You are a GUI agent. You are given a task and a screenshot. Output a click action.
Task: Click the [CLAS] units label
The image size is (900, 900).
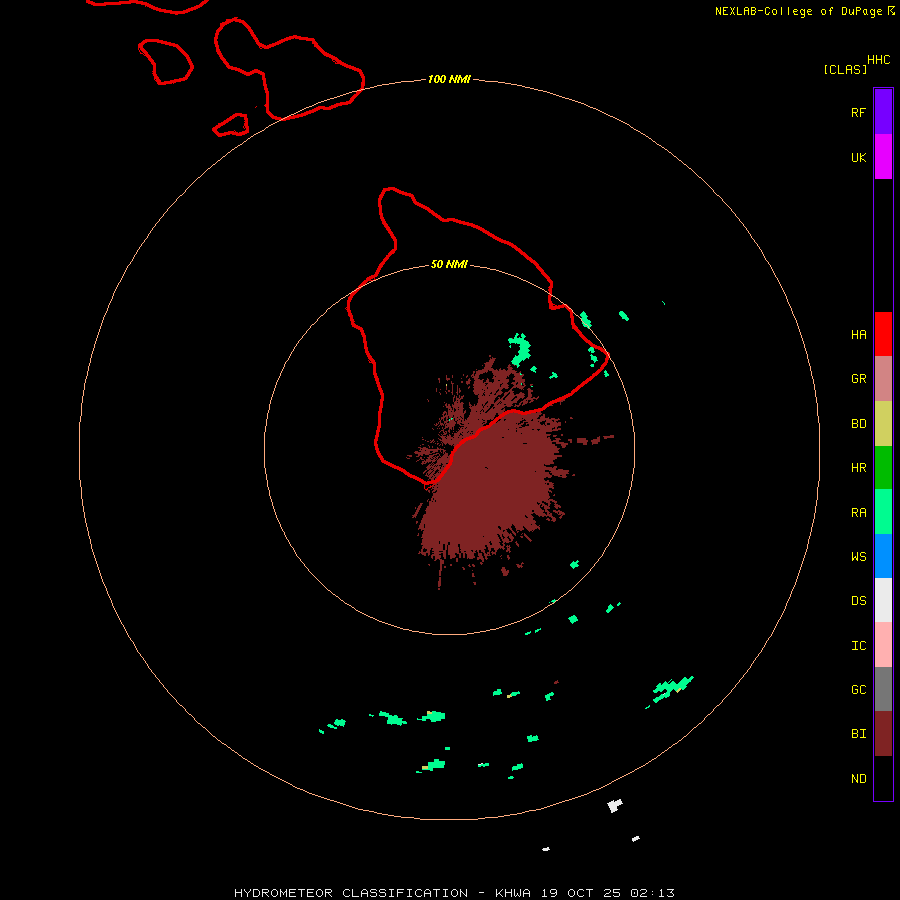845,69
